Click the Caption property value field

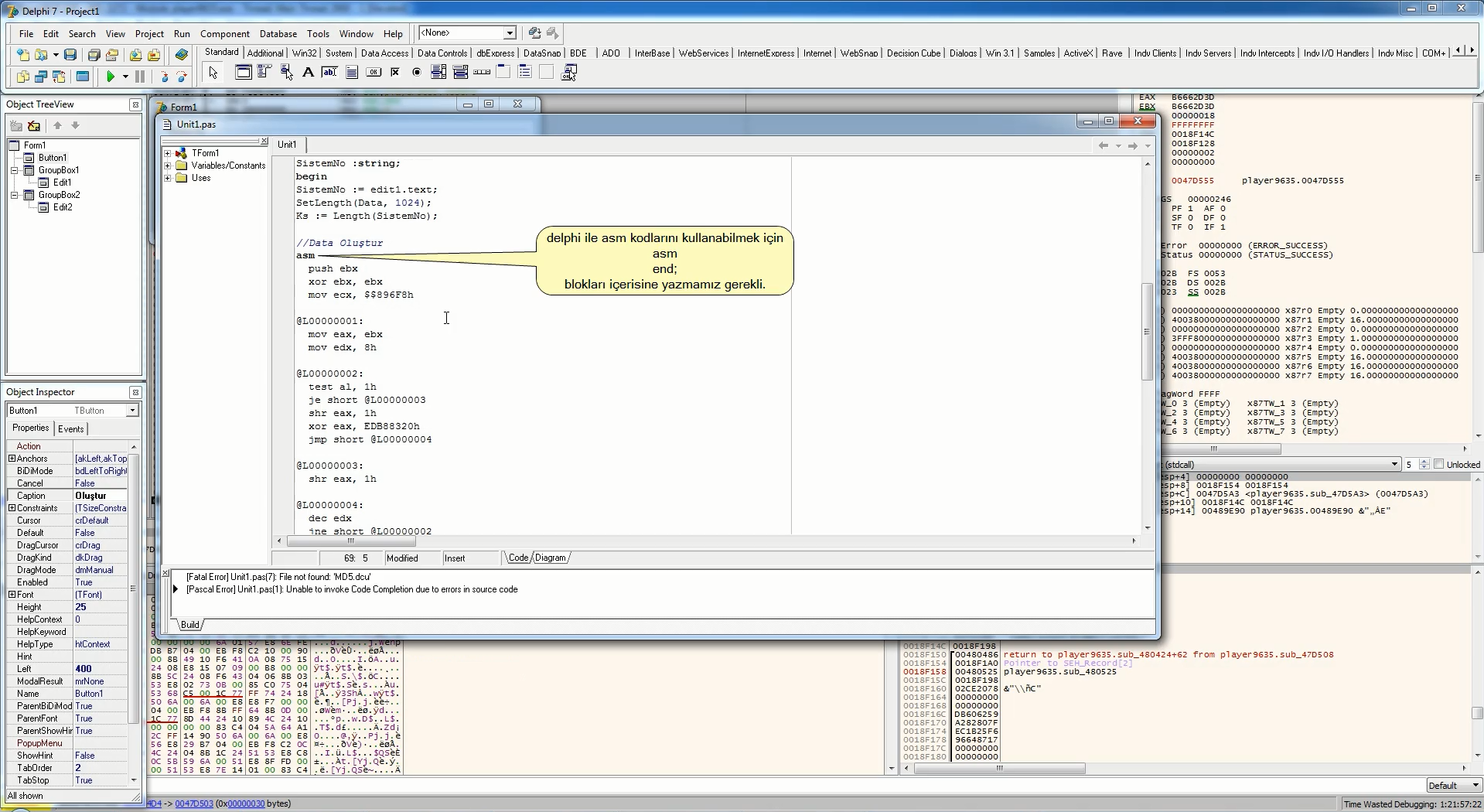[x=101, y=496]
